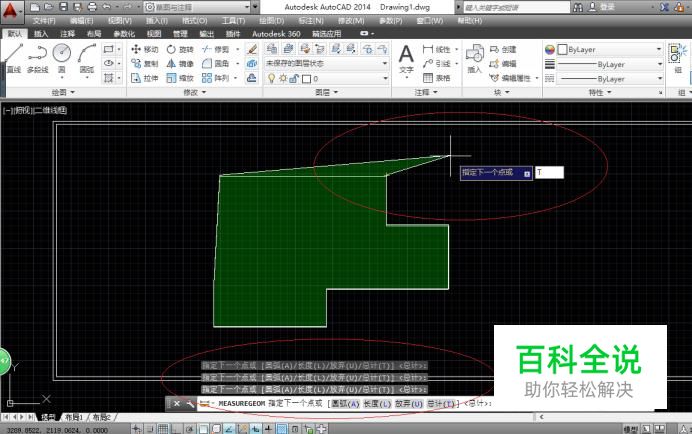Click the Save icon in quick access toolbar

[63, 7]
